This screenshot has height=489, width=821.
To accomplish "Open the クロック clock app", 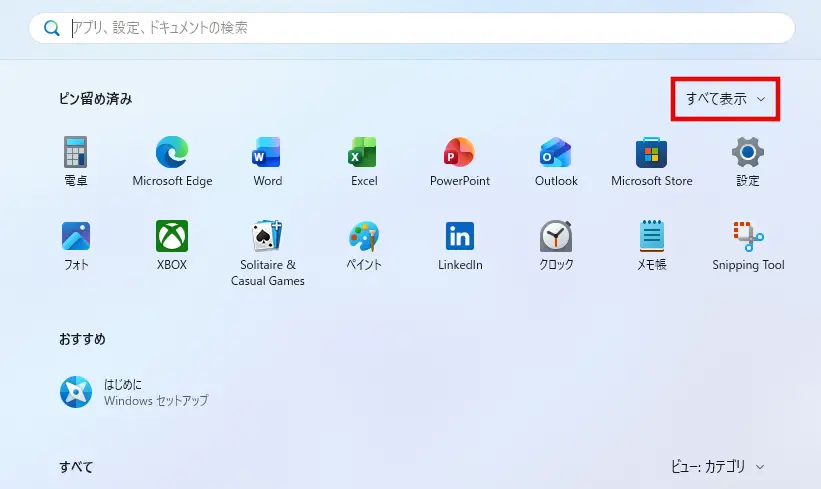I will pyautogui.click(x=556, y=236).
